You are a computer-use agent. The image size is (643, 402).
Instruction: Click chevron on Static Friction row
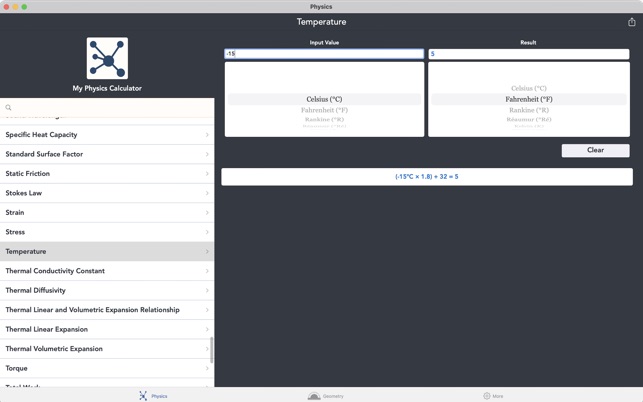point(207,174)
